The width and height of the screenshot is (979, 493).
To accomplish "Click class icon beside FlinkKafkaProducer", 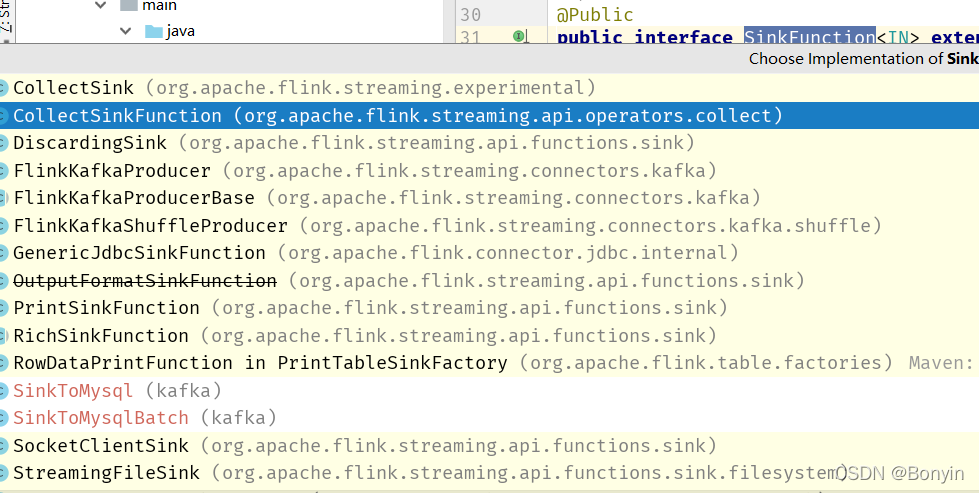I will (x=3, y=171).
